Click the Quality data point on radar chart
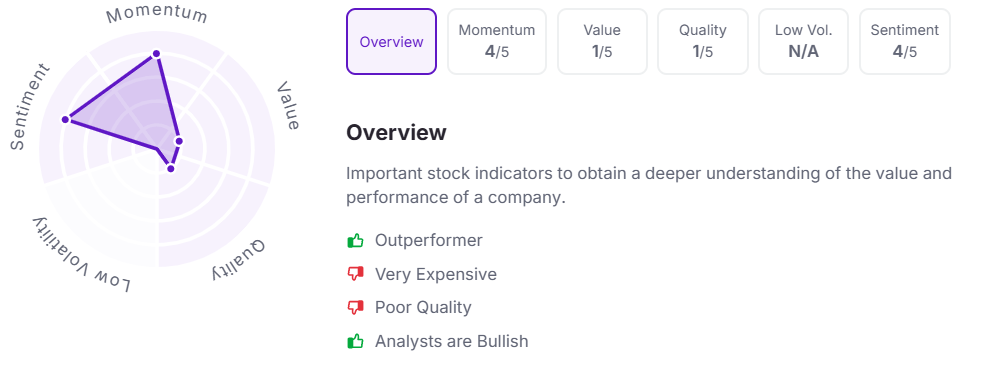Image resolution: width=982 pixels, height=373 pixels. coord(170,168)
